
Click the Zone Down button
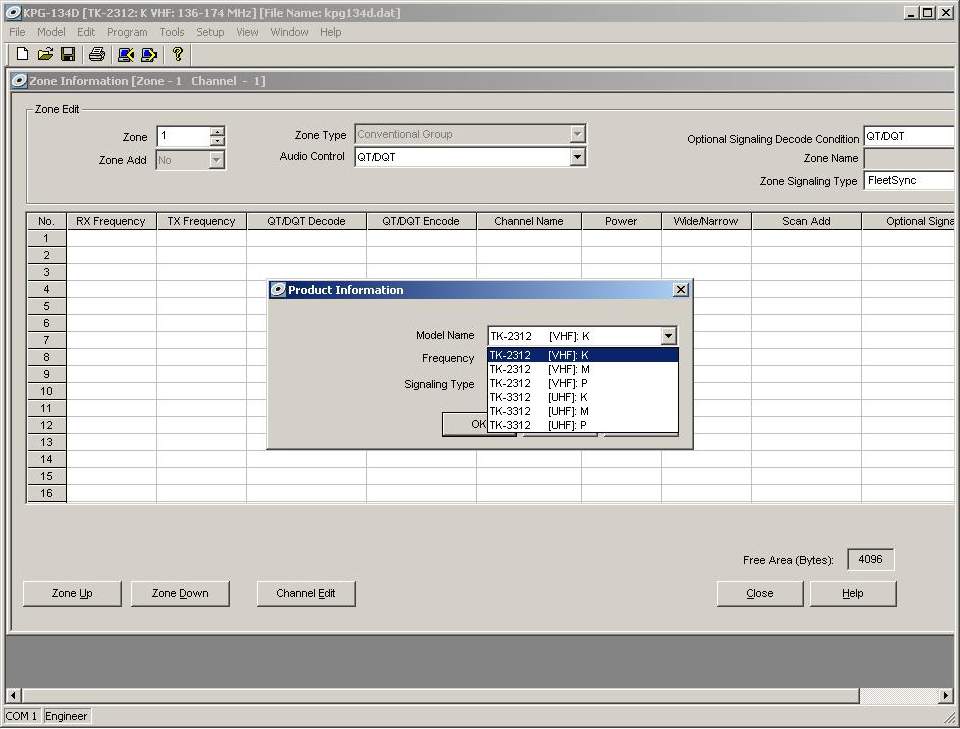[180, 593]
